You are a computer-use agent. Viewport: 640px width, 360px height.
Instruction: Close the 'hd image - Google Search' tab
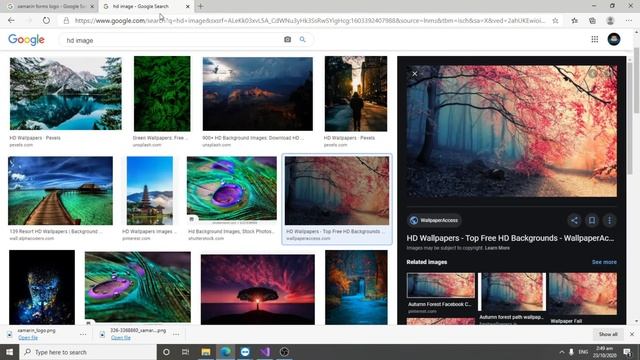tap(188, 7)
